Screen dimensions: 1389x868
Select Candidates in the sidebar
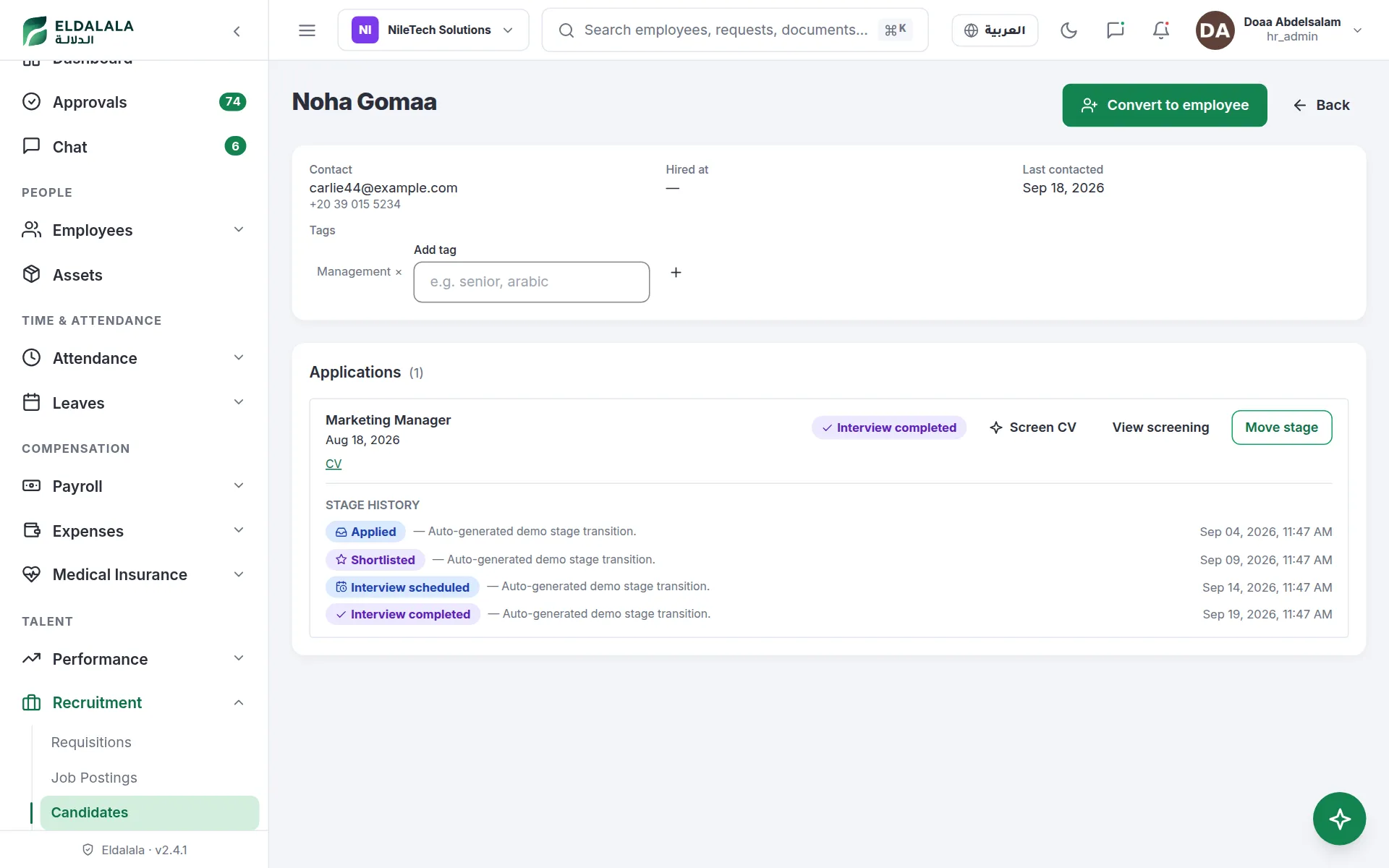tap(149, 812)
